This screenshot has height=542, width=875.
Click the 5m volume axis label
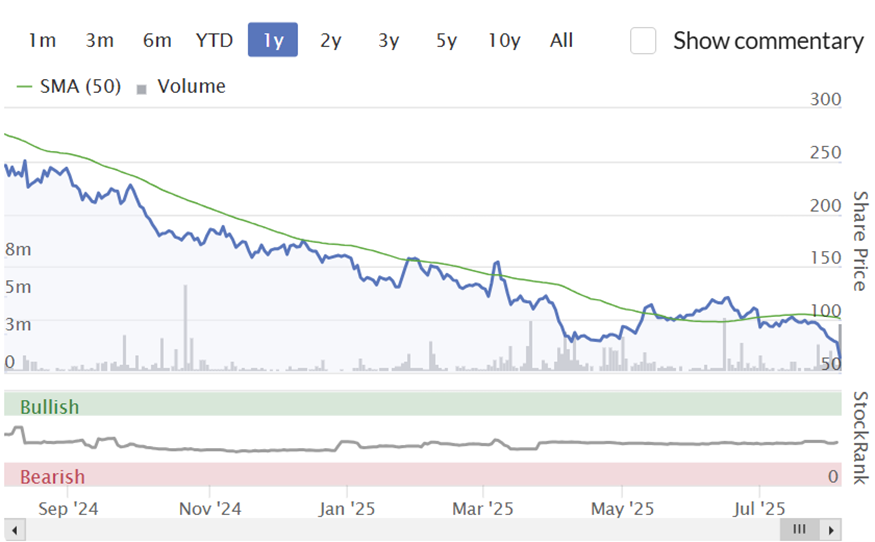[x=18, y=287]
